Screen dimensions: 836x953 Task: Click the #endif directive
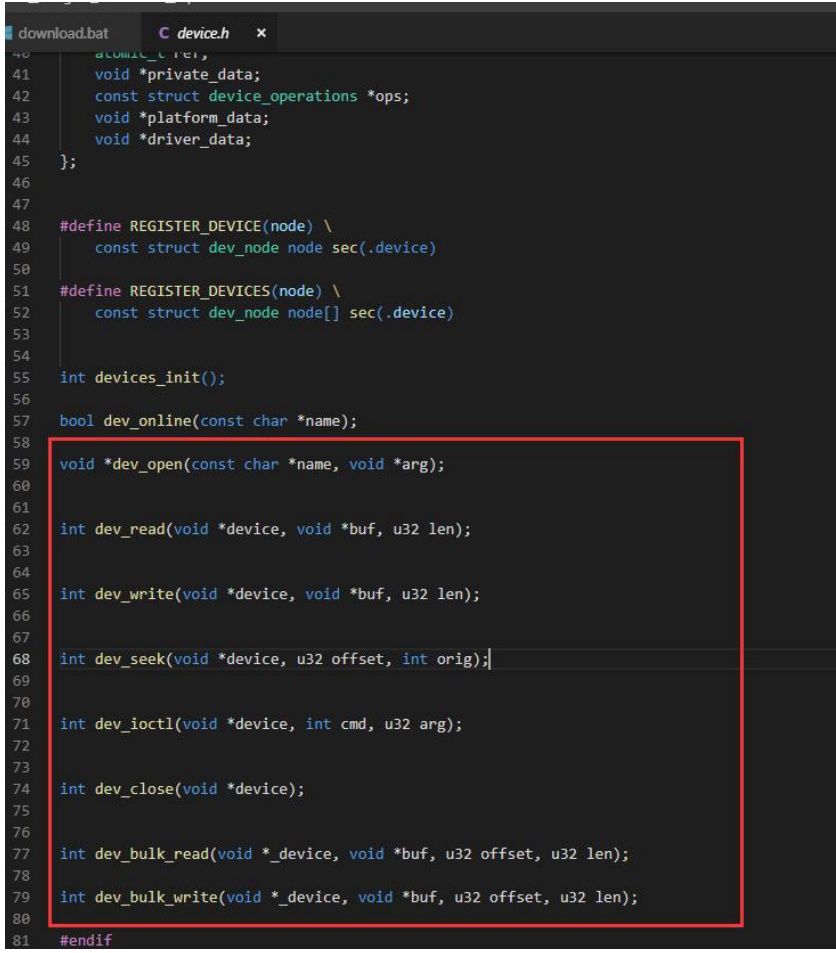(x=86, y=940)
